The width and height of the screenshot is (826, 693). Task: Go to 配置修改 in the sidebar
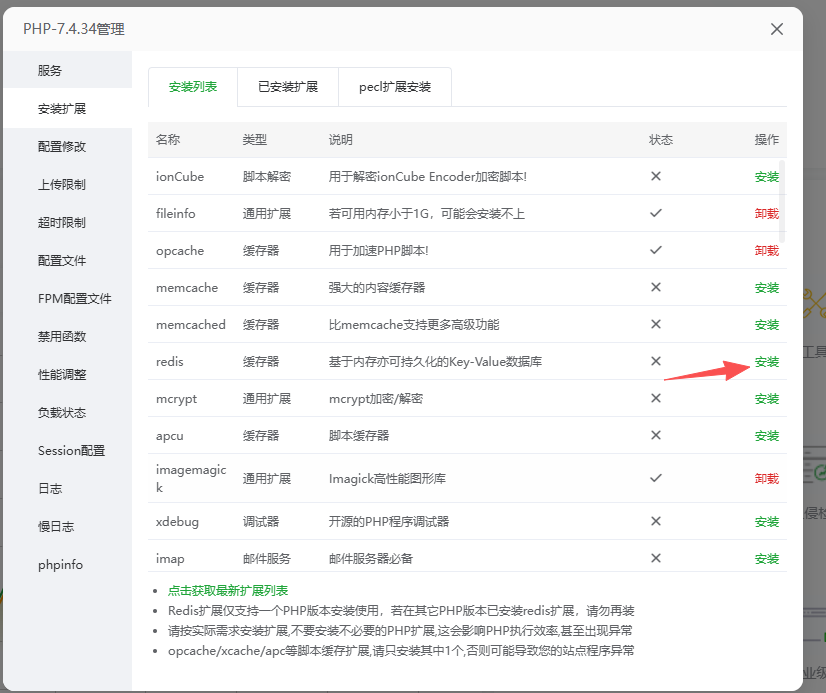67,146
